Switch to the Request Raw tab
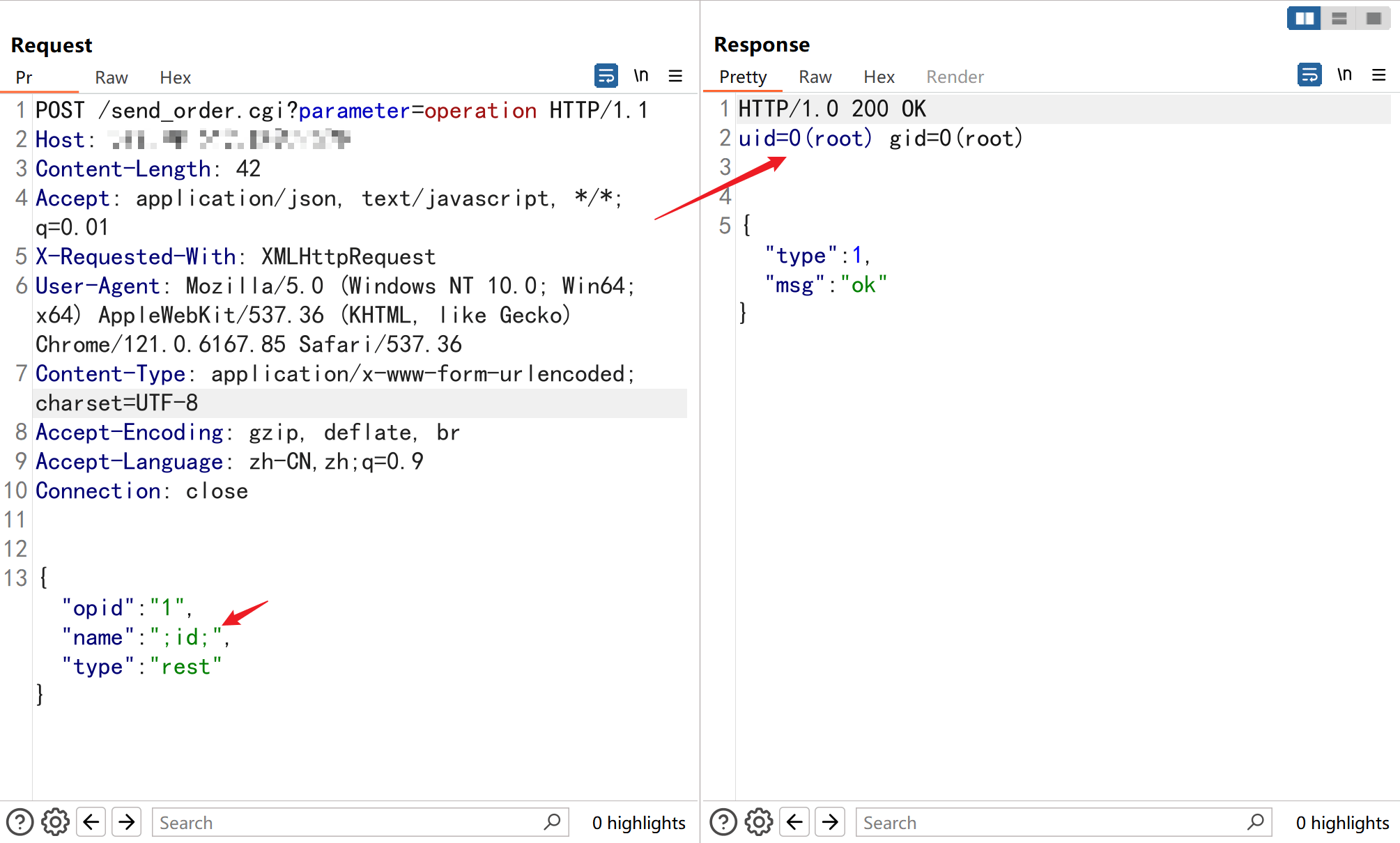This screenshot has width=1400, height=843. (x=111, y=77)
